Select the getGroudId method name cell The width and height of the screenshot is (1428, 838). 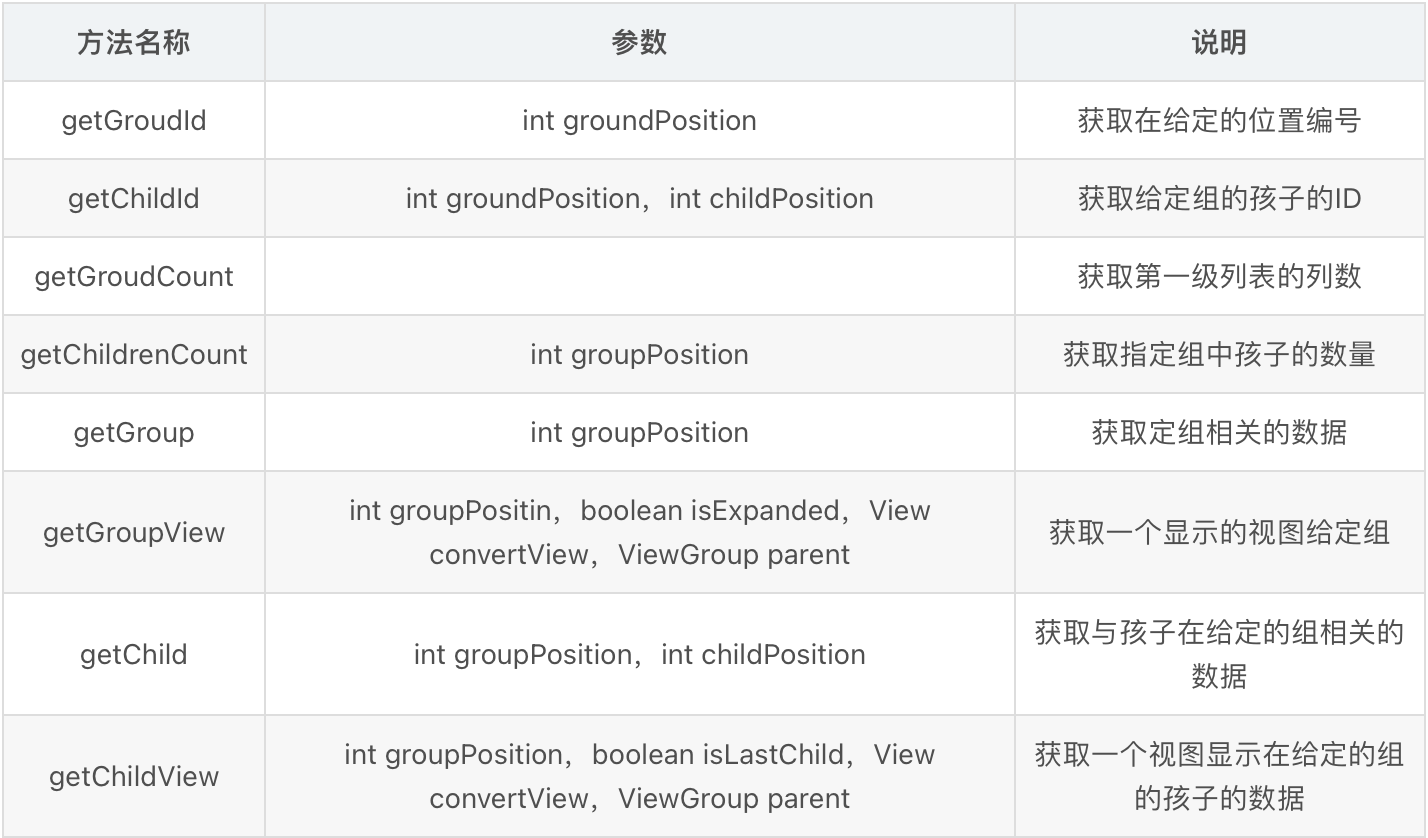[x=133, y=121]
